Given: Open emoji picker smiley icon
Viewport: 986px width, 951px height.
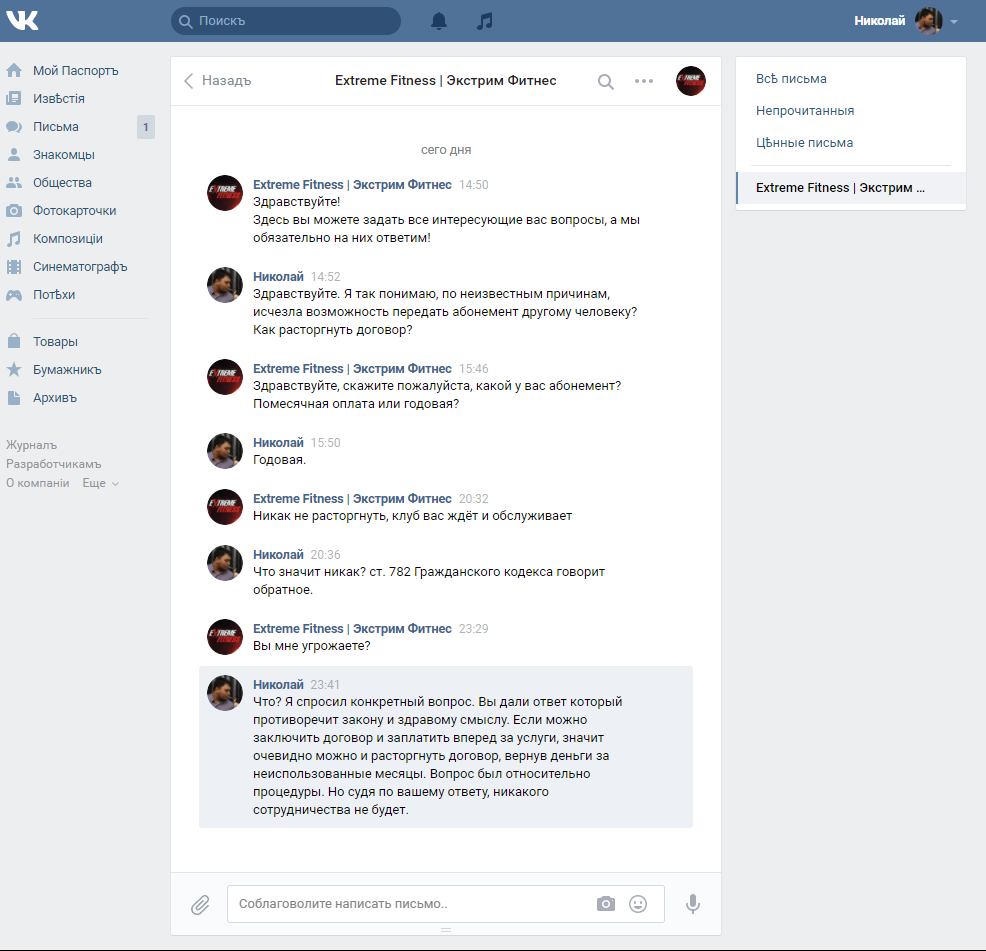Looking at the screenshot, I should pyautogui.click(x=638, y=904).
